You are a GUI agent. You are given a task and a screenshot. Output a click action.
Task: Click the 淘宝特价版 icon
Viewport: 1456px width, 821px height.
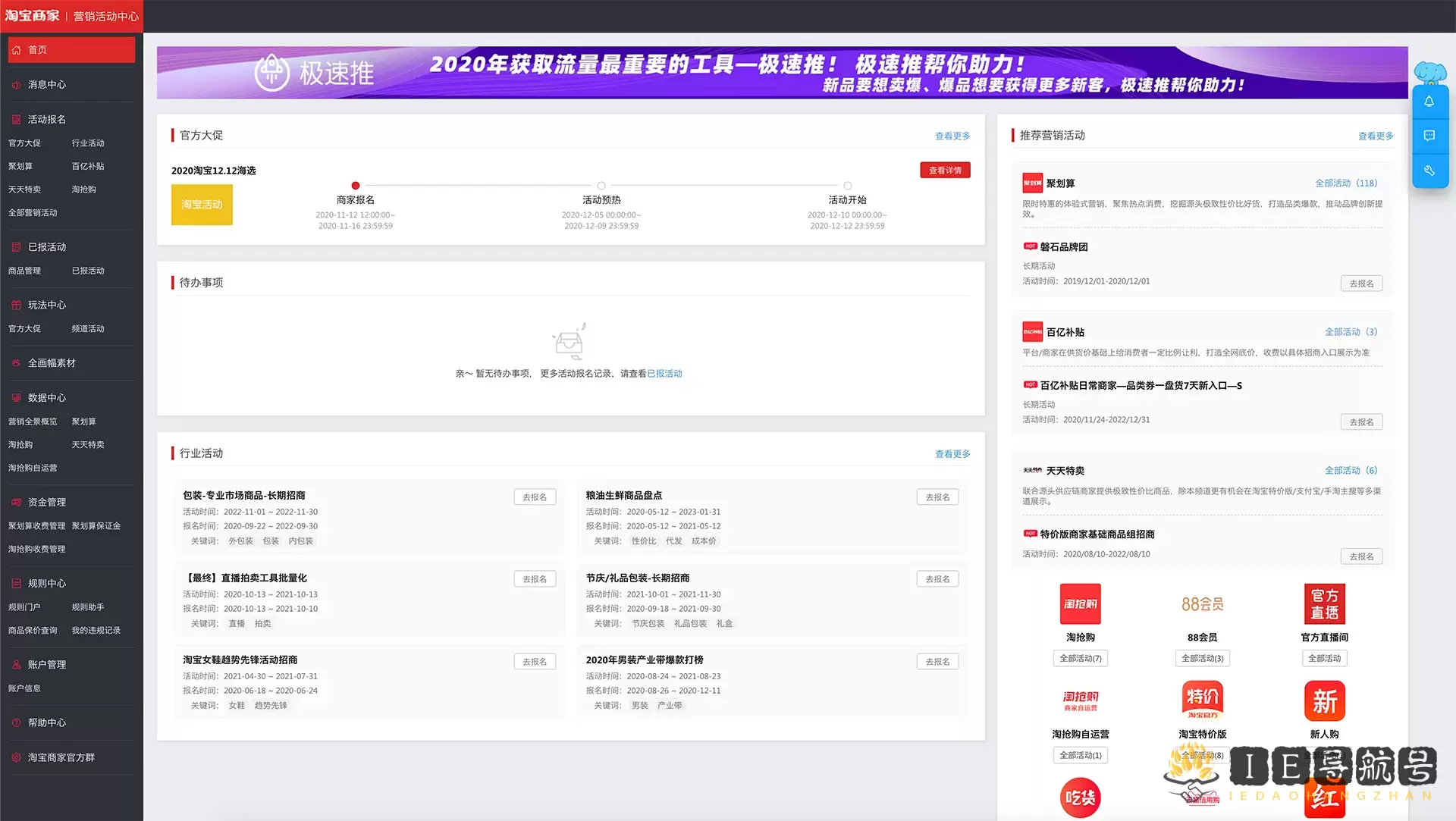(1202, 700)
